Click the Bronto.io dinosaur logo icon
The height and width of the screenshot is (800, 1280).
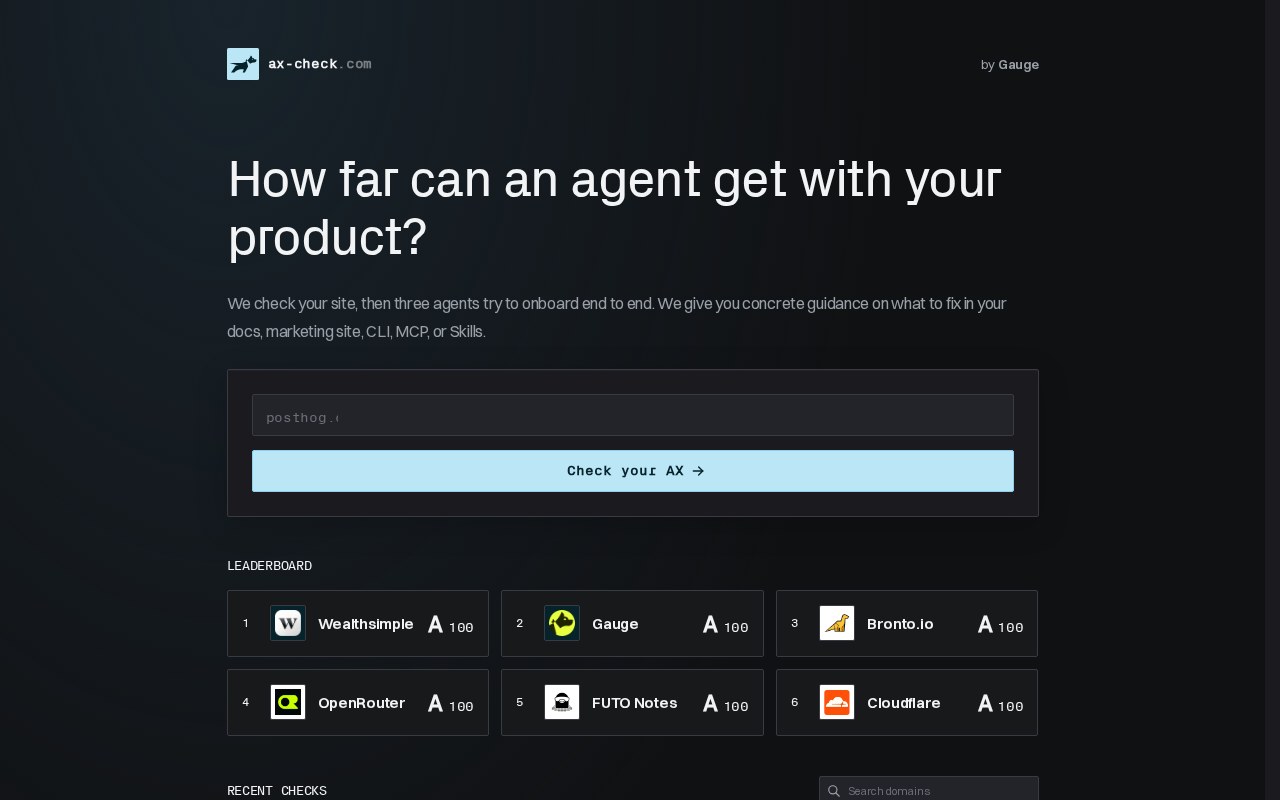(837, 623)
